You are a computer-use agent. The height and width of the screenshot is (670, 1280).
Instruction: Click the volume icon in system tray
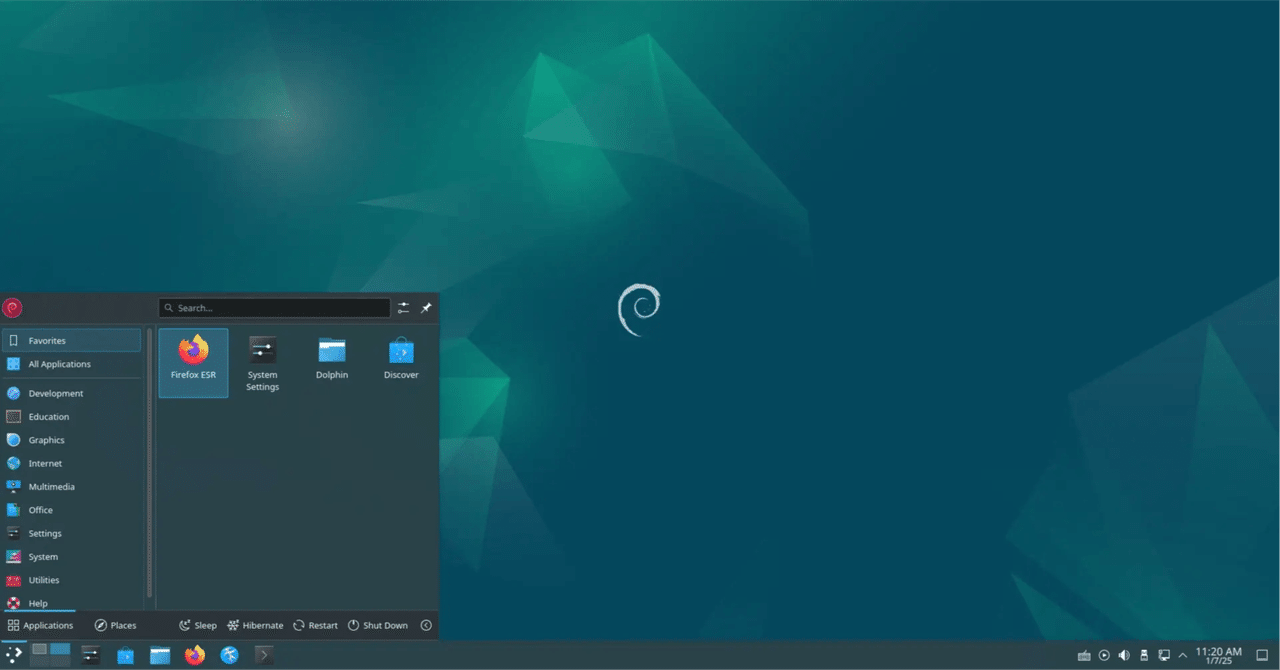pyautogui.click(x=1123, y=655)
